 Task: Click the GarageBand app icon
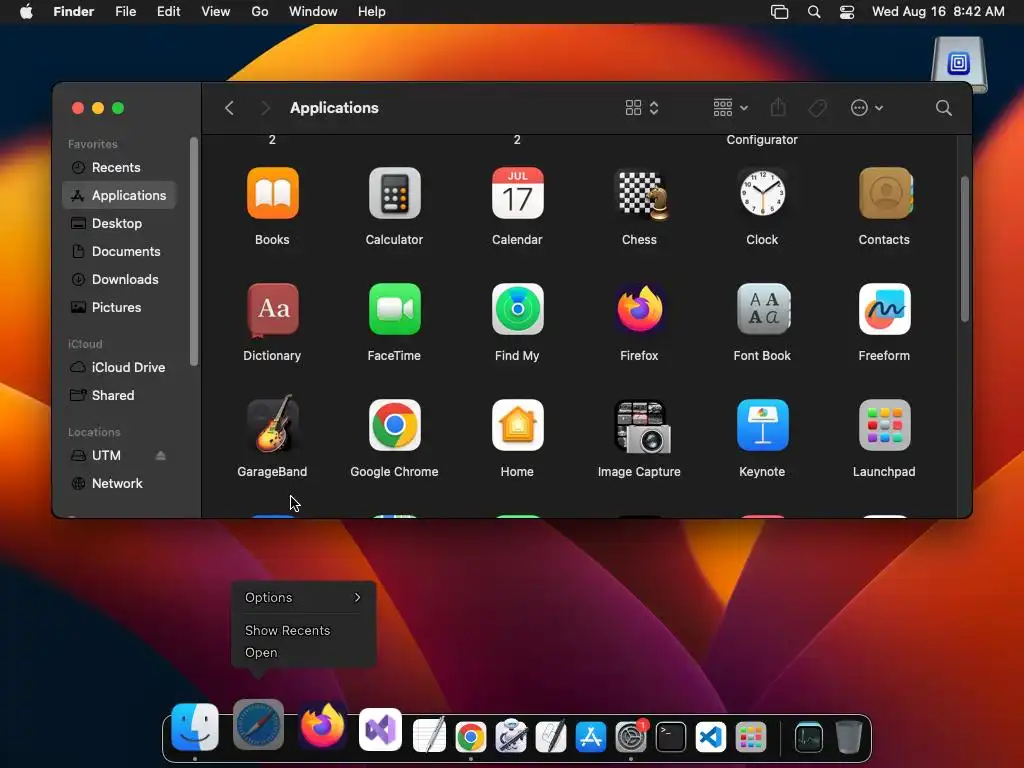pos(272,424)
